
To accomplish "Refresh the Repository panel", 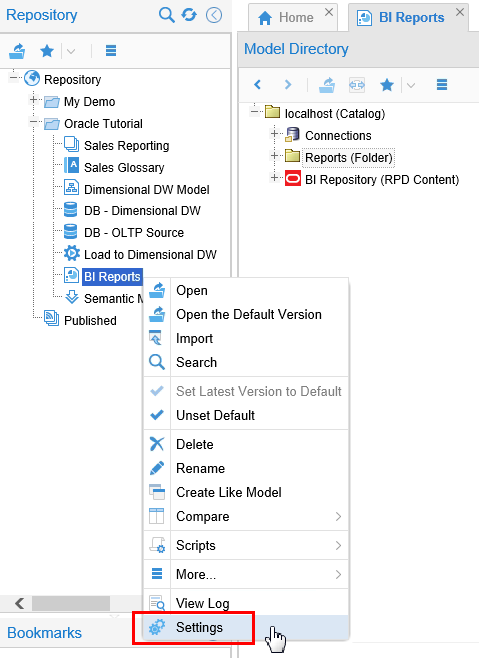I will tap(189, 15).
